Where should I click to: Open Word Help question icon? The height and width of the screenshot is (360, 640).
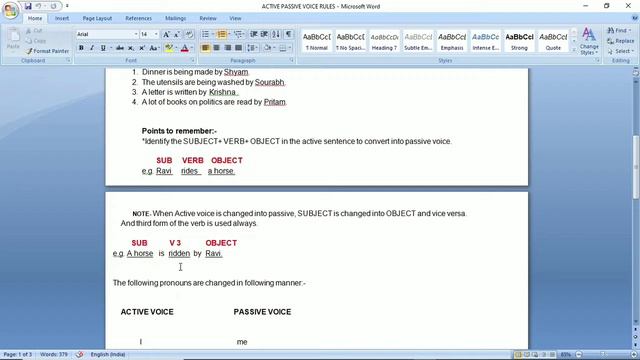[x=635, y=18]
